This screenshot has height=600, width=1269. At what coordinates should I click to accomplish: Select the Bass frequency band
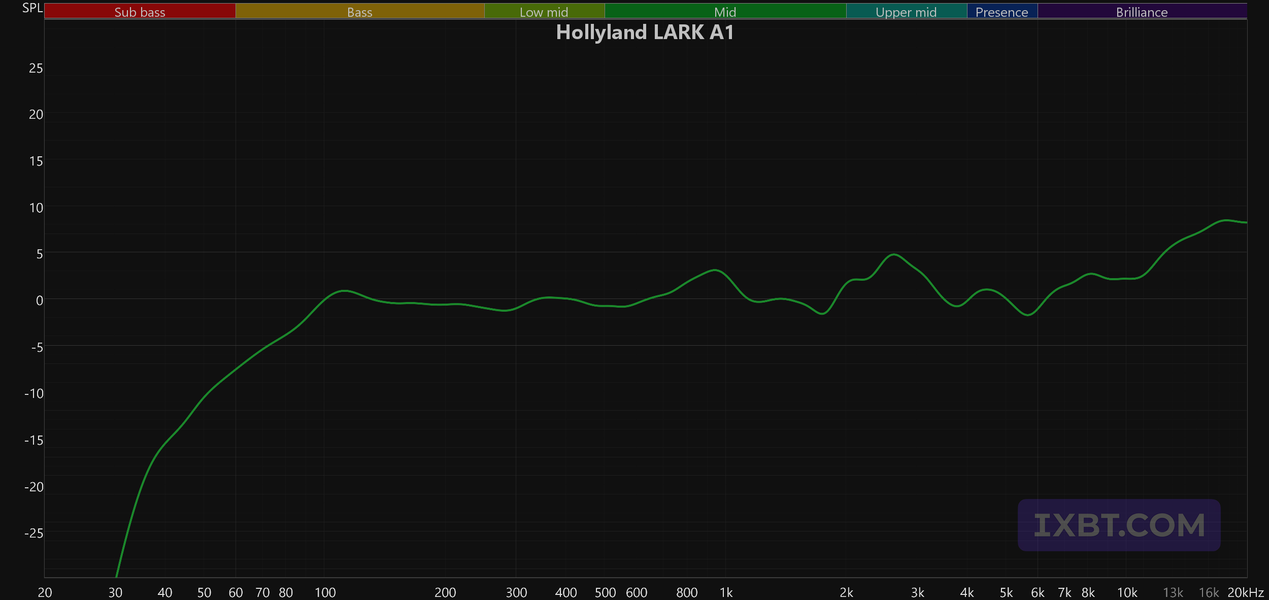(360, 12)
